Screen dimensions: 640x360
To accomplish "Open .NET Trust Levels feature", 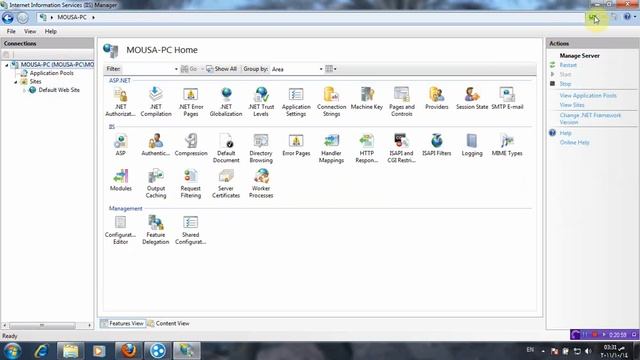I will [261, 102].
